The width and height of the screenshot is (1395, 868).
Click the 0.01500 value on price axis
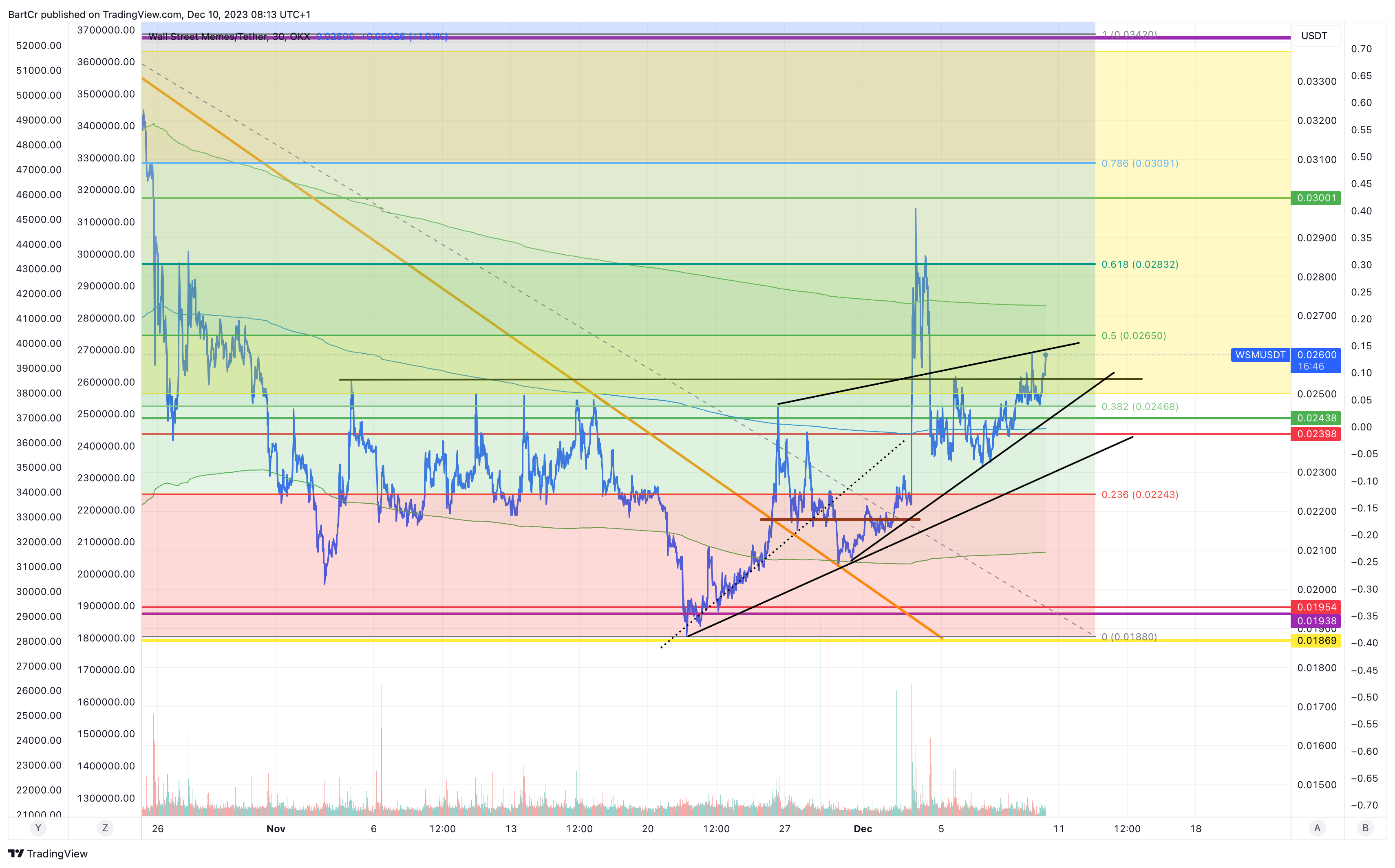click(1317, 785)
